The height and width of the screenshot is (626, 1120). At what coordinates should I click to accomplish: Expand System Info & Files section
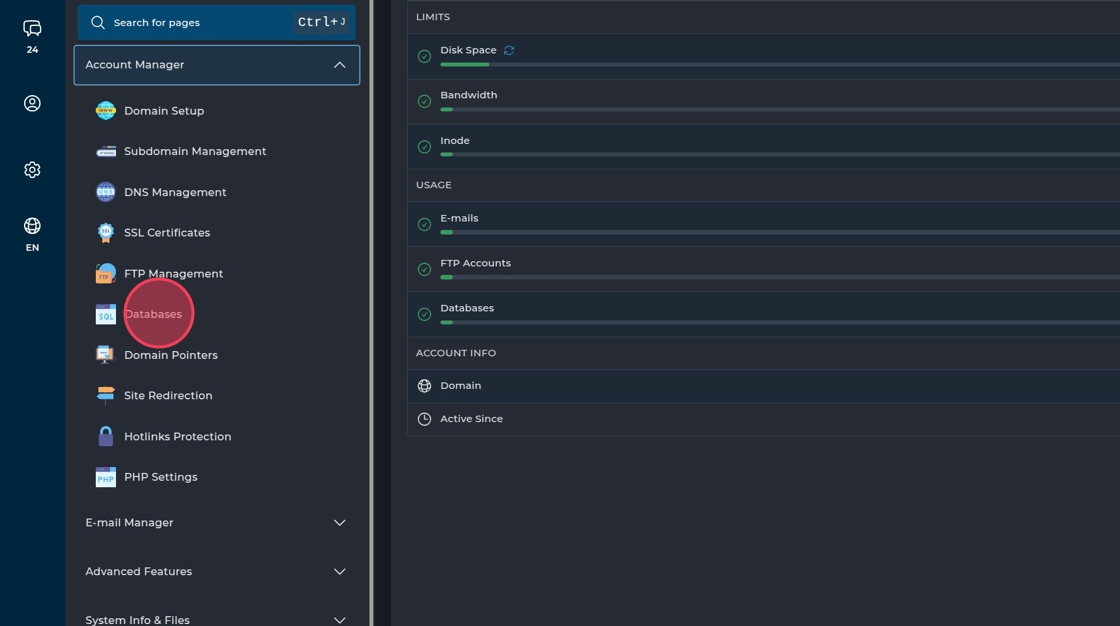coord(339,620)
